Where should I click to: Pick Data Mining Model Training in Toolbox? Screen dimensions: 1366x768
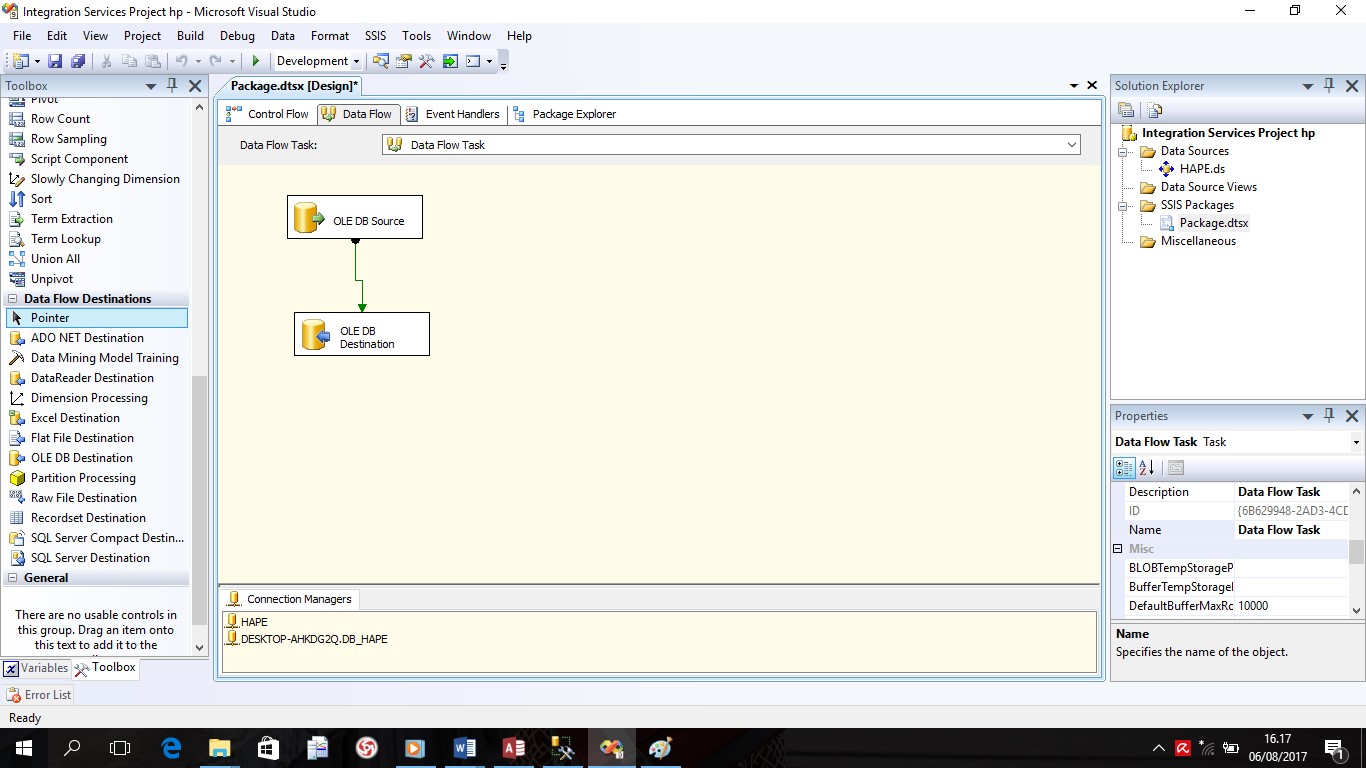pyautogui.click(x=104, y=358)
